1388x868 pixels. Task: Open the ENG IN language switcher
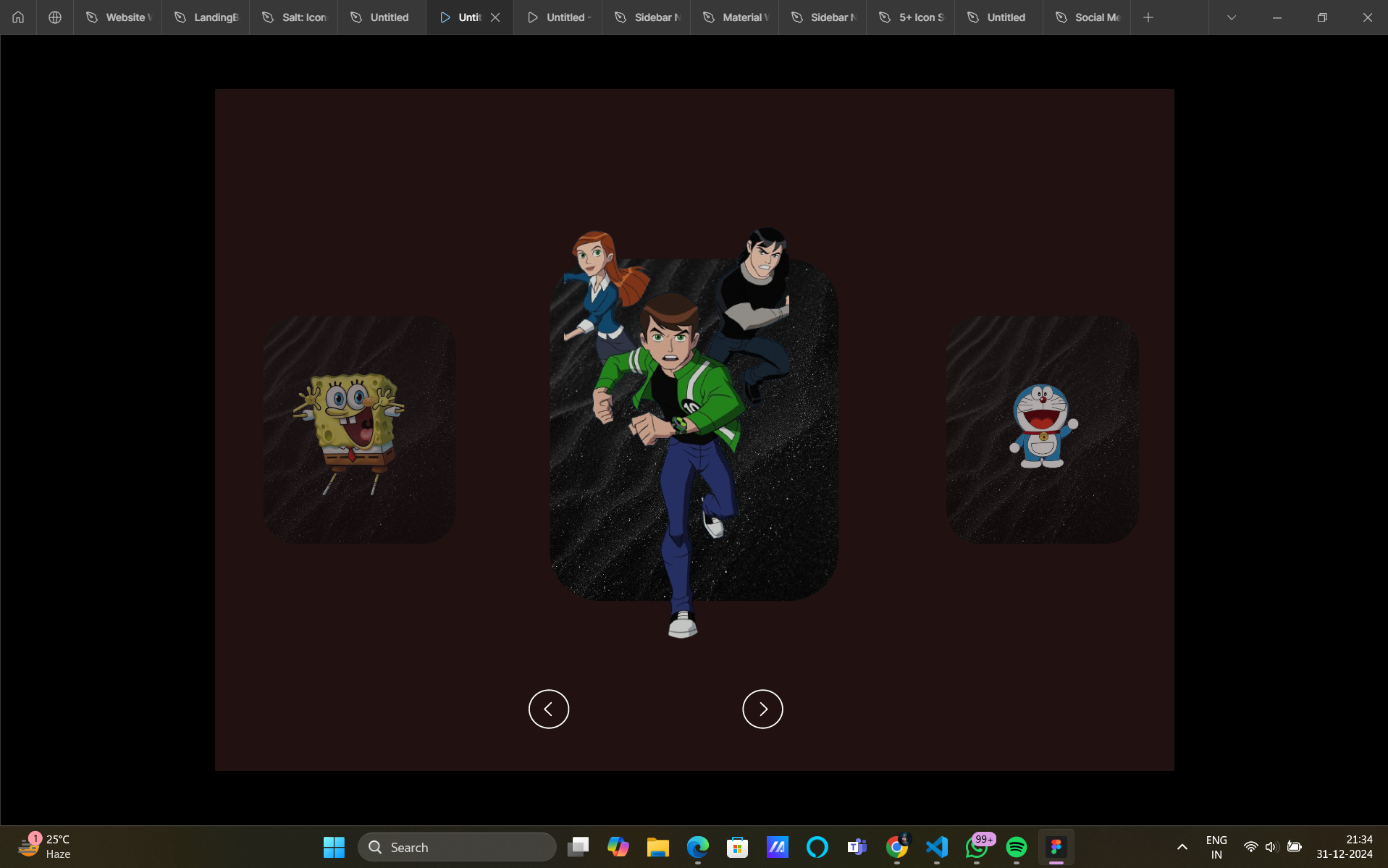pyautogui.click(x=1216, y=847)
